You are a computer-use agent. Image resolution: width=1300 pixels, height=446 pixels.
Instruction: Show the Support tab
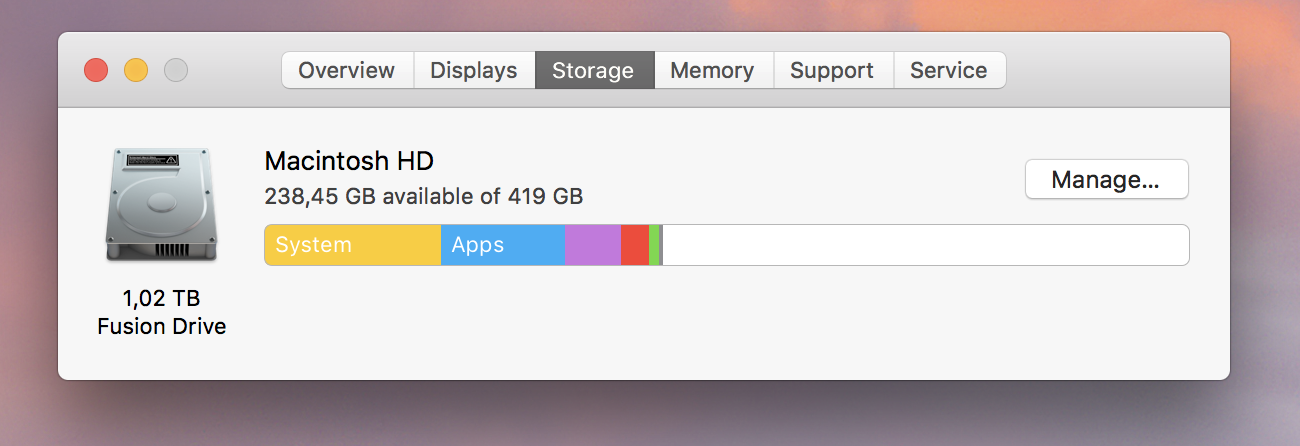(x=832, y=70)
